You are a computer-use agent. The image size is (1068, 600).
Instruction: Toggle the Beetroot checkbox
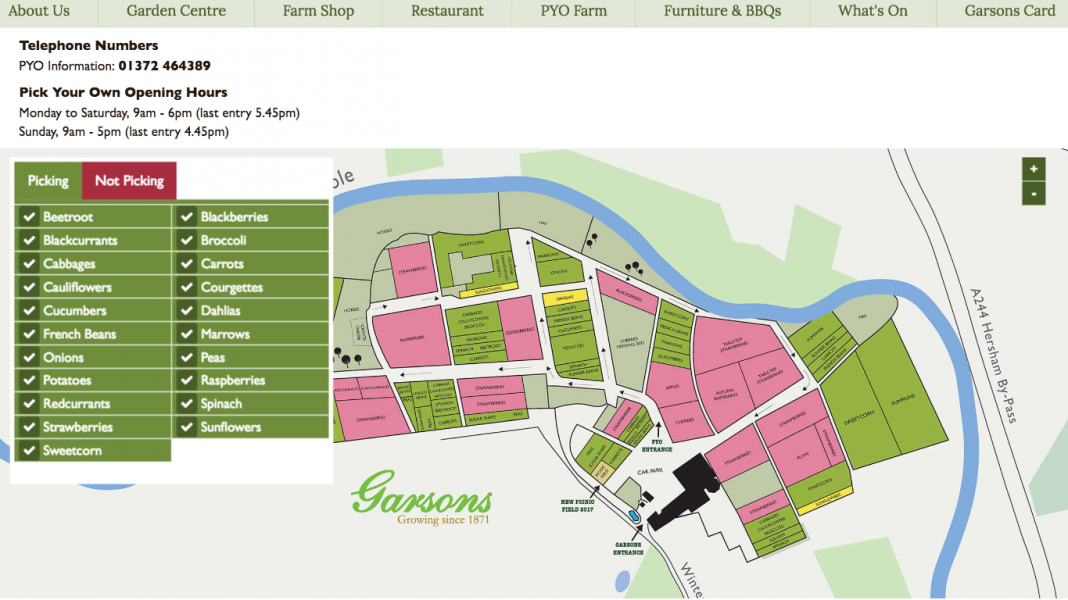tap(29, 217)
